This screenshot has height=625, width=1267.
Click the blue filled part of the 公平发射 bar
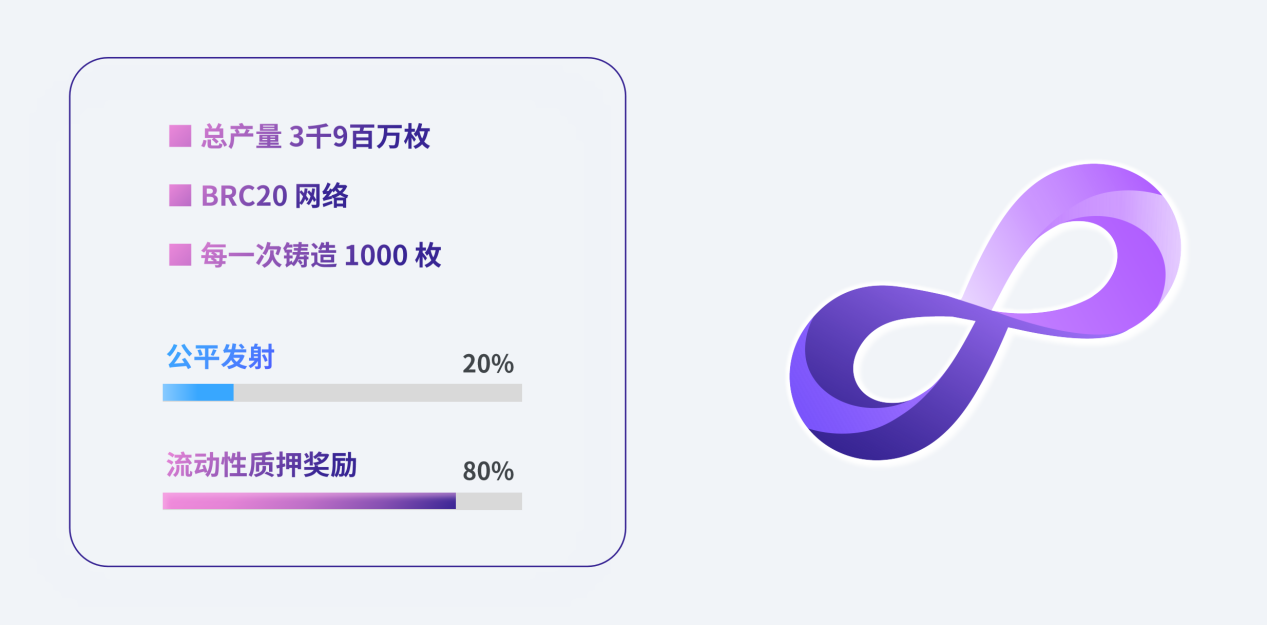coord(198,393)
